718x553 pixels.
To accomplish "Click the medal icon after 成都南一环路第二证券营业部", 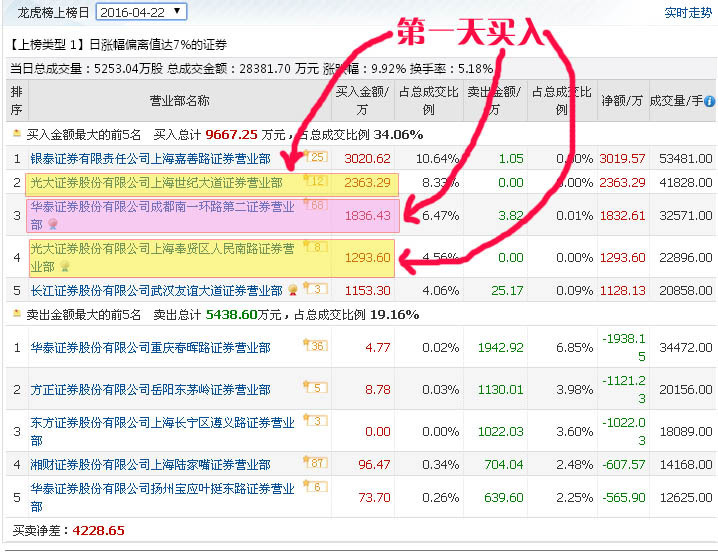I will [53, 224].
